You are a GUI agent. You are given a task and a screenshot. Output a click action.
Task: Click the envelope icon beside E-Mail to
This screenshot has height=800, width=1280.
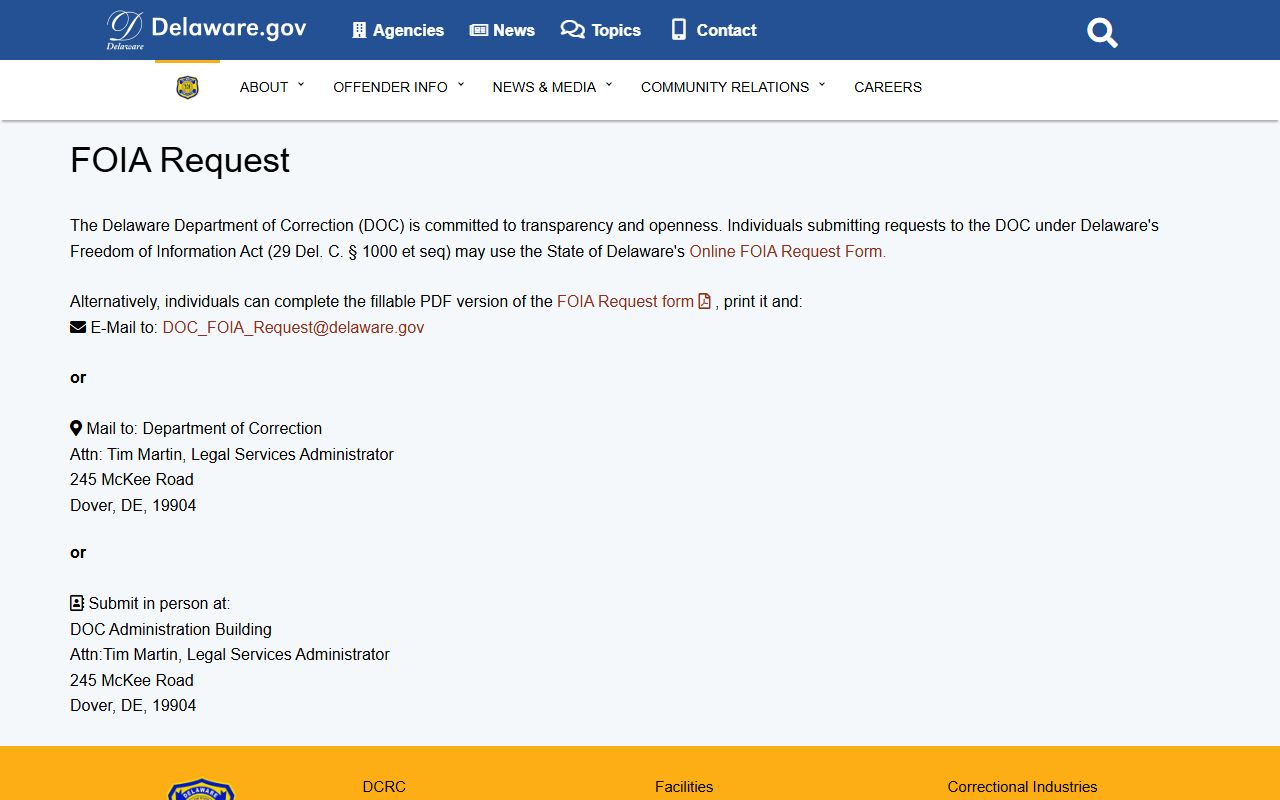pos(78,327)
